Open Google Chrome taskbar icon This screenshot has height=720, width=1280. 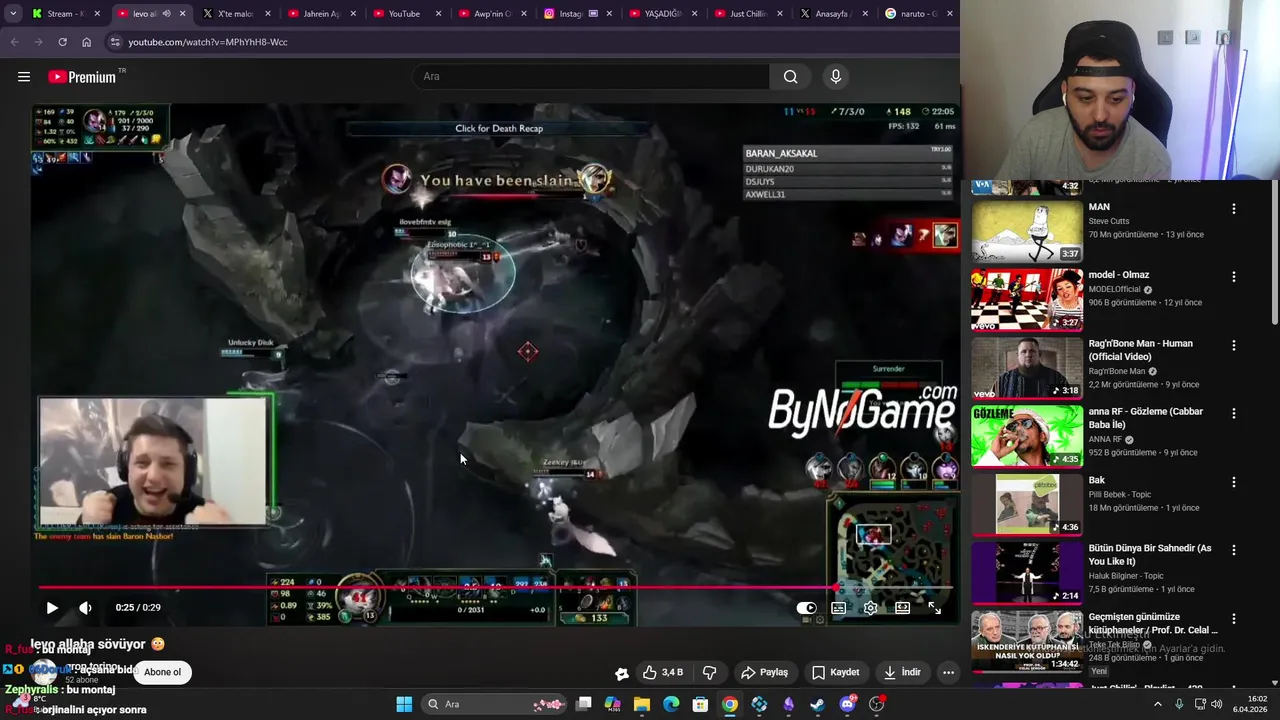730,704
